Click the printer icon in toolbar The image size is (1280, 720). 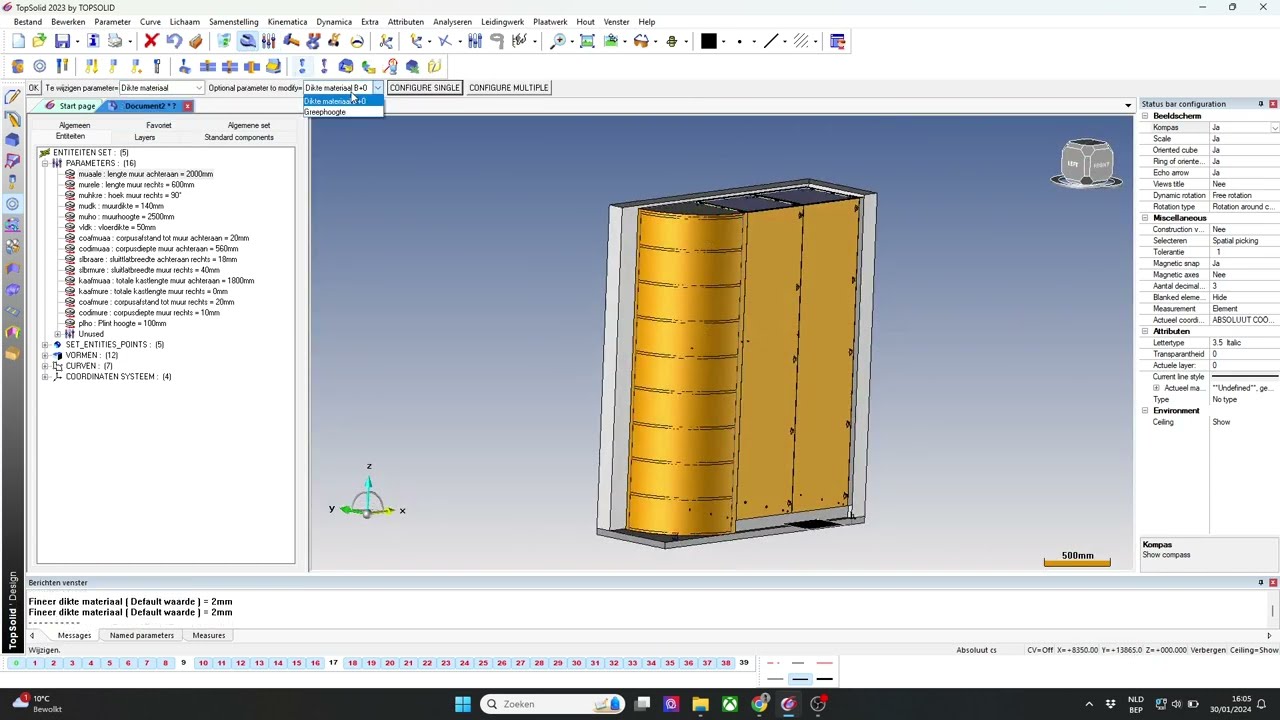point(115,41)
